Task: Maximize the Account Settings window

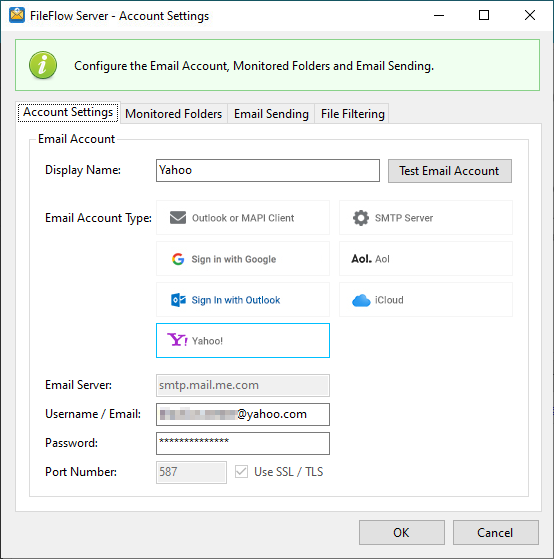Action: coord(484,15)
